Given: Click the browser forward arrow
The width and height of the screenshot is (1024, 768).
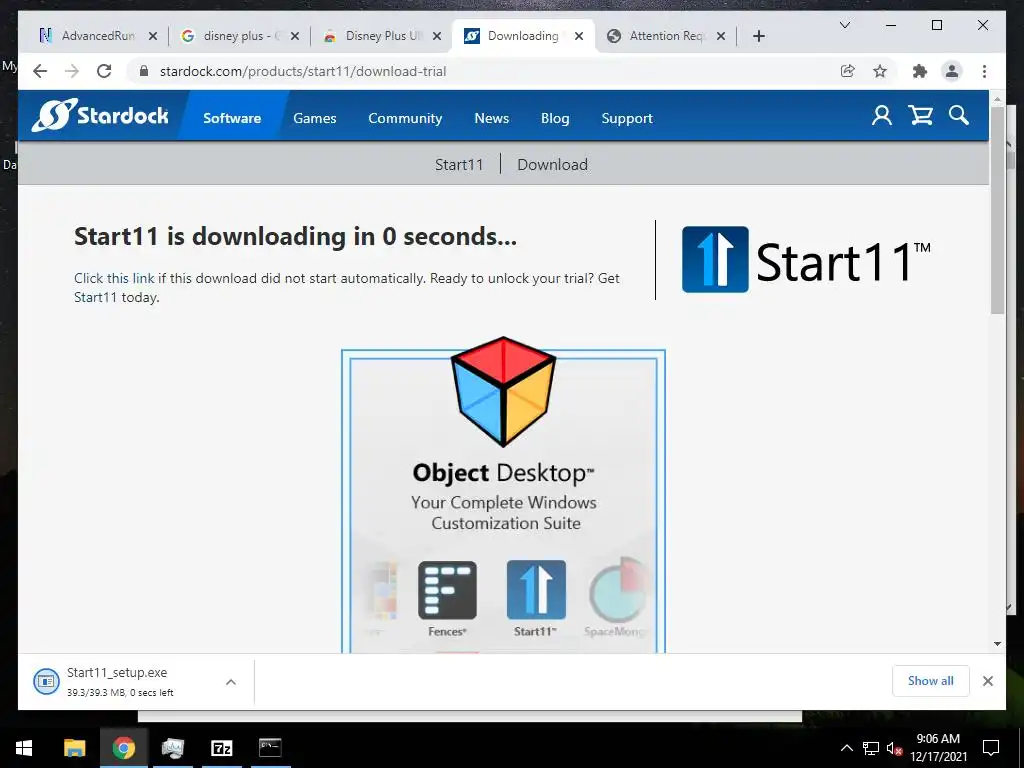Looking at the screenshot, I should coord(72,71).
